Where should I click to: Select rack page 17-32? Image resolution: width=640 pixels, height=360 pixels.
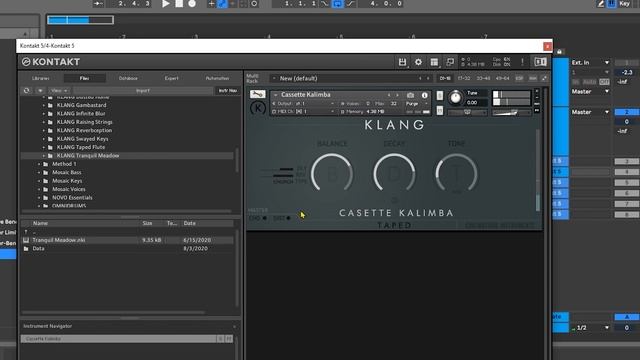pos(464,78)
